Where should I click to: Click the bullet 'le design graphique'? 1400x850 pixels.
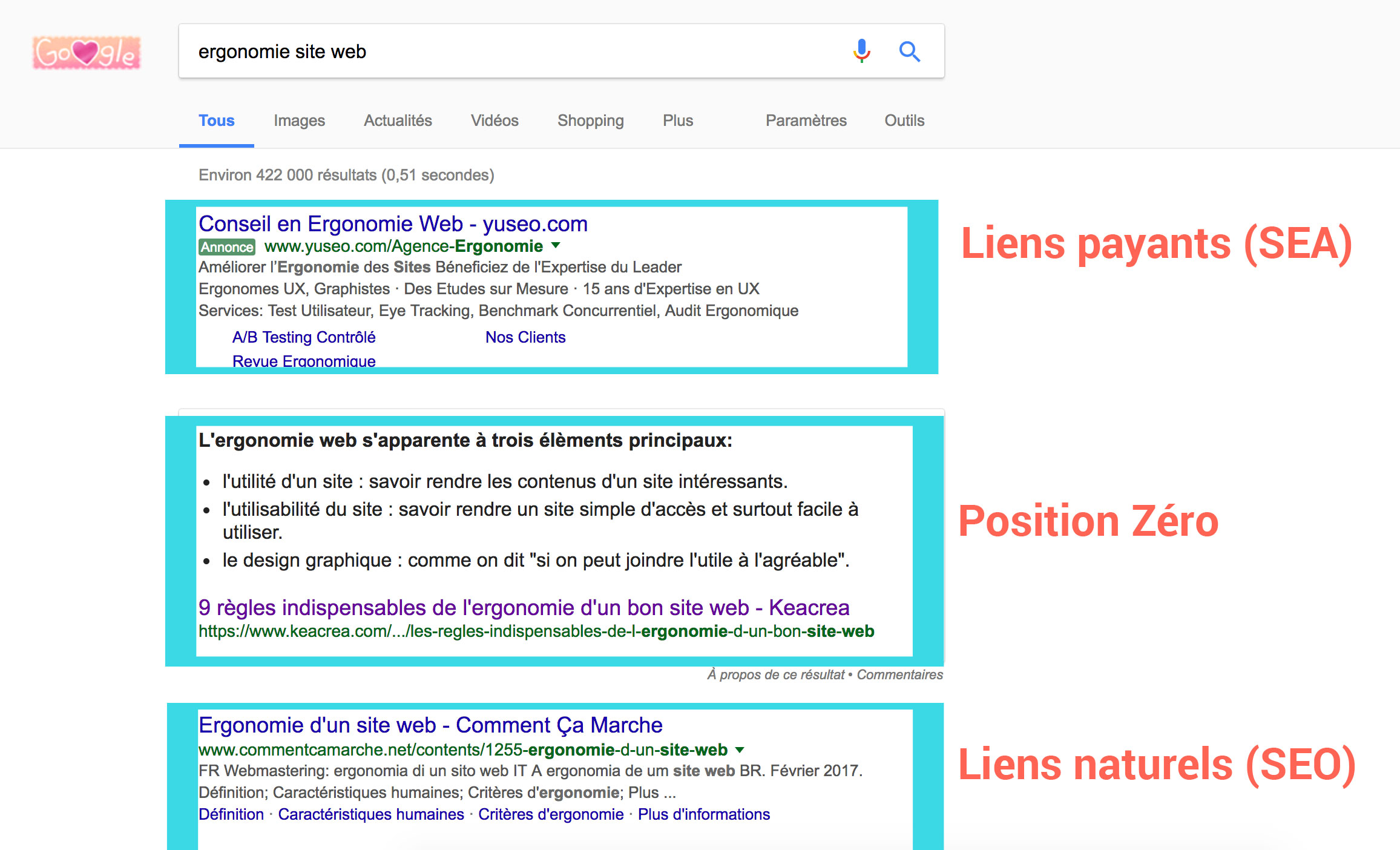pos(536,560)
